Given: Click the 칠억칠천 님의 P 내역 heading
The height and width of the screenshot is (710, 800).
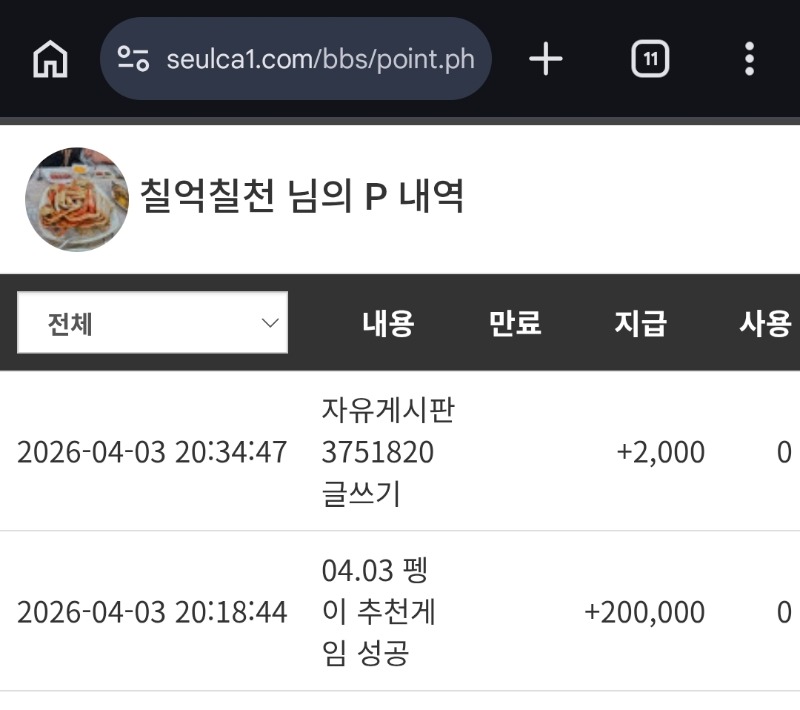Looking at the screenshot, I should pyautogui.click(x=302, y=197).
